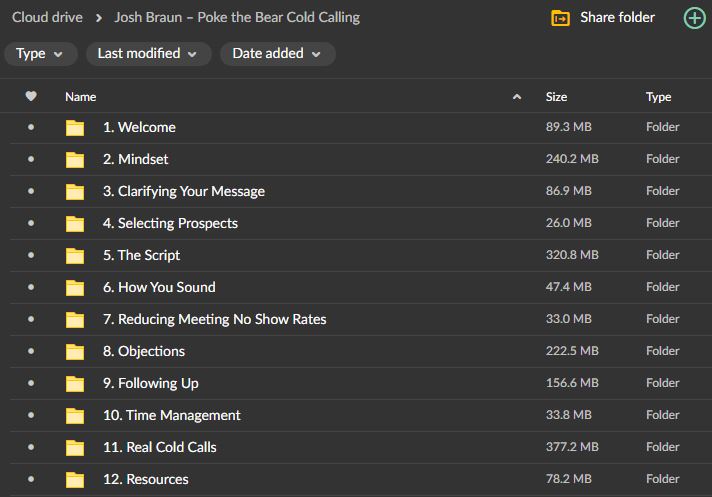Select the 2. Mindset folder name
The image size is (712, 497).
click(135, 159)
